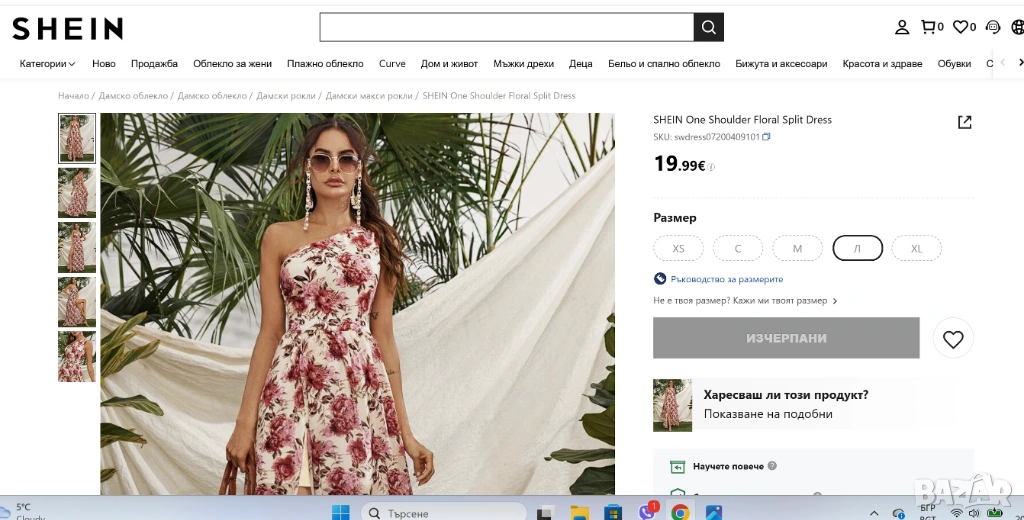Open the Curve menu item
1024x520 pixels.
[x=392, y=63]
